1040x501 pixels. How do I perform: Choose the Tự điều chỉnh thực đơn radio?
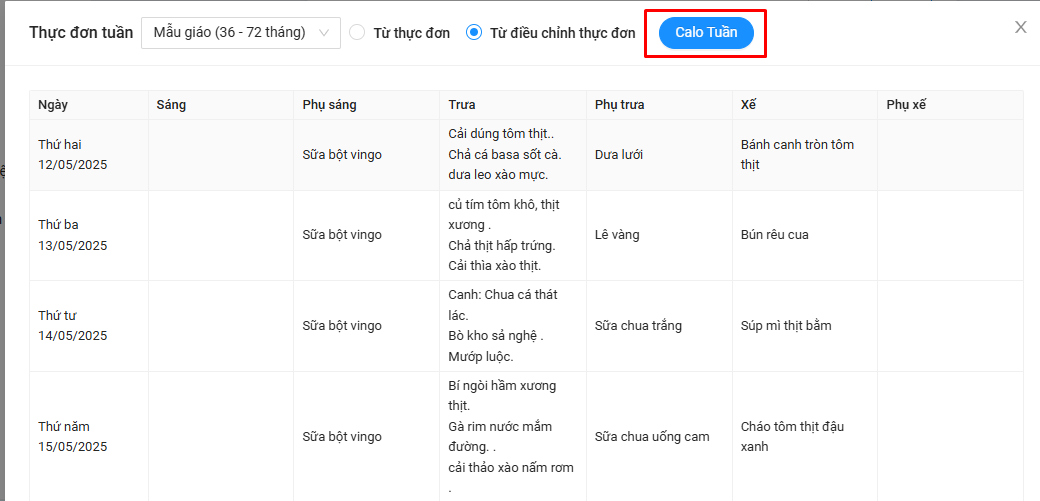coord(474,33)
